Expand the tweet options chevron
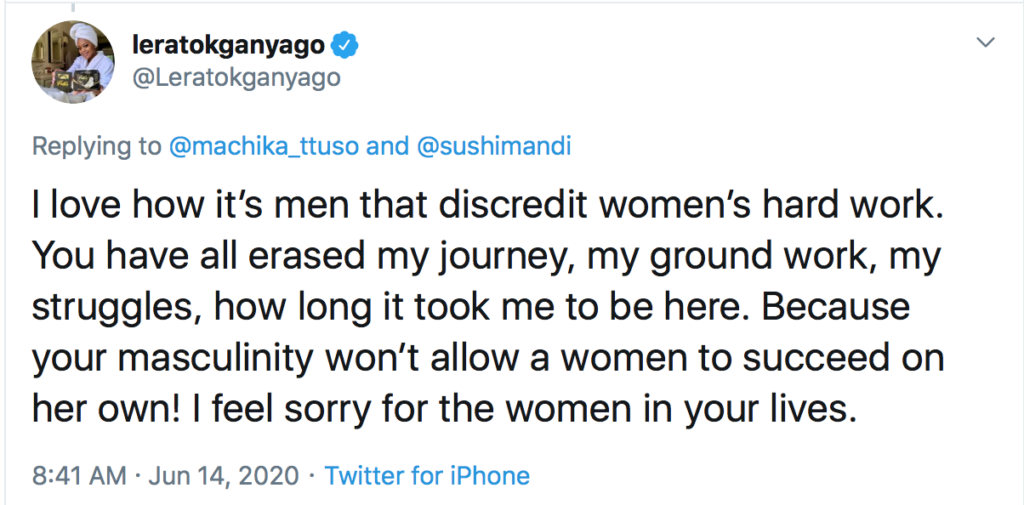This screenshot has height=505, width=1024. 984,43
